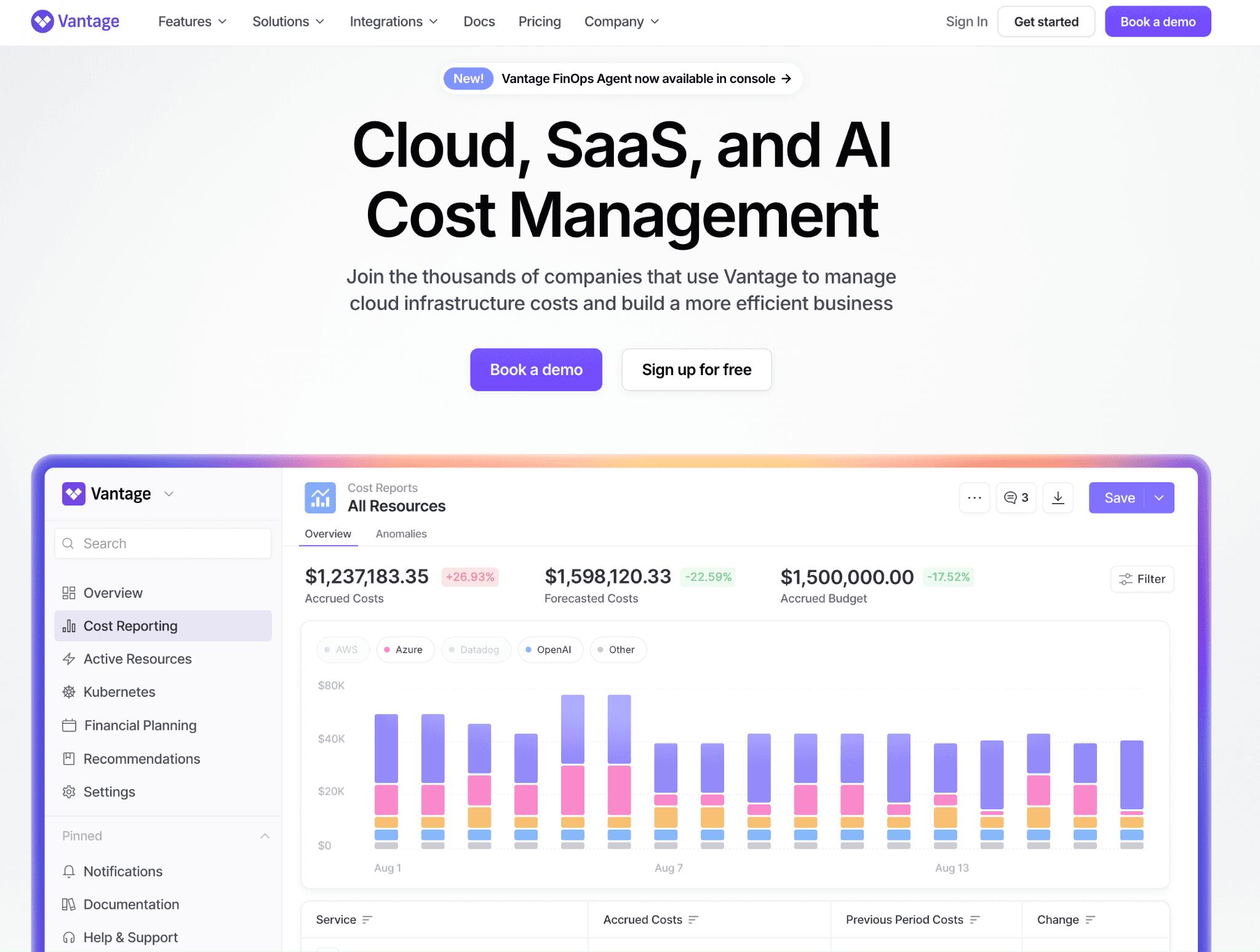Screen dimensions: 1260x952
Task: Toggle the Other series in the chart legend
Action: pyautogui.click(x=618, y=649)
